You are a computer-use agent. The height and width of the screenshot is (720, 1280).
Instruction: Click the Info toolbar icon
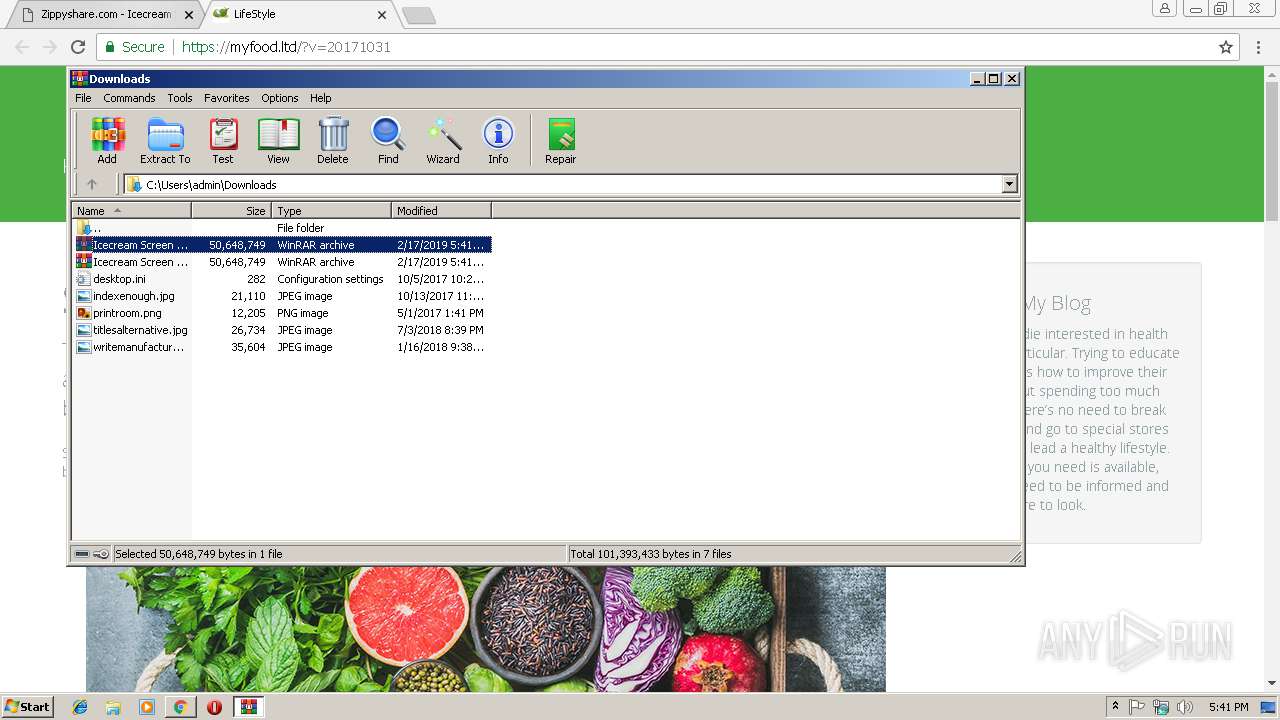coord(498,140)
